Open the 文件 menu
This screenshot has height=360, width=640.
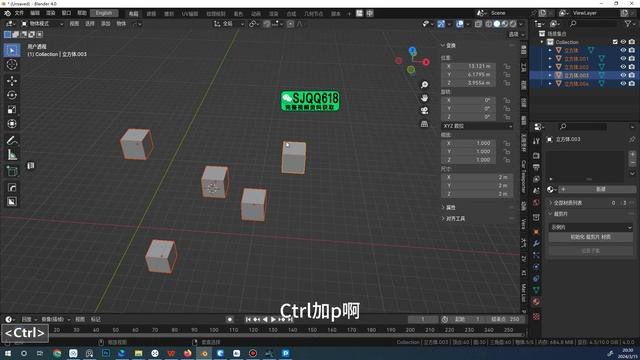pos(19,13)
